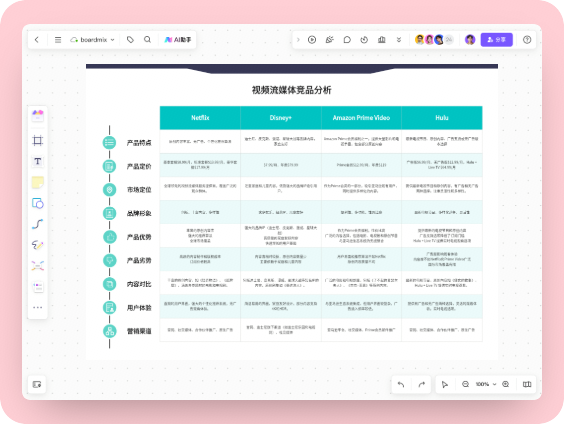Select the Shapes tool
Viewport: 565px width, 424px height.
click(38, 203)
